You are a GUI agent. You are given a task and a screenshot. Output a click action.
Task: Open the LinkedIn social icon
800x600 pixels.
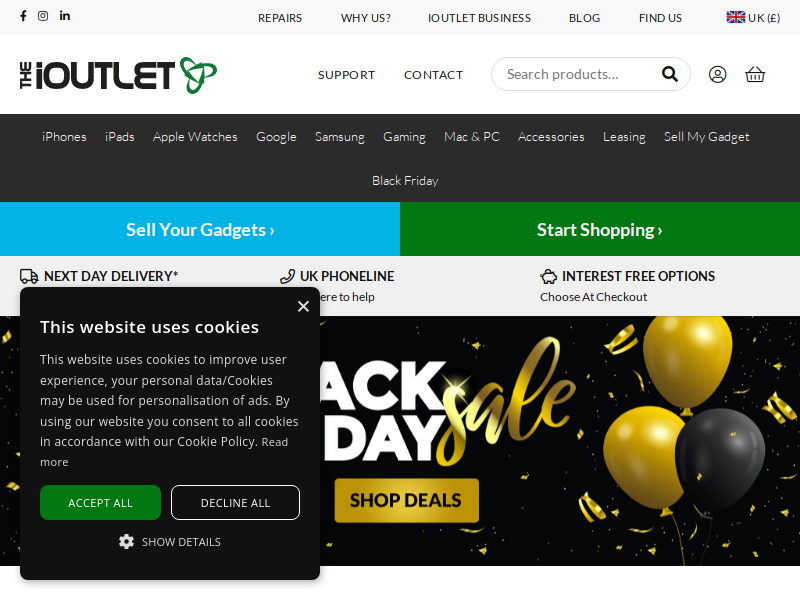(65, 16)
